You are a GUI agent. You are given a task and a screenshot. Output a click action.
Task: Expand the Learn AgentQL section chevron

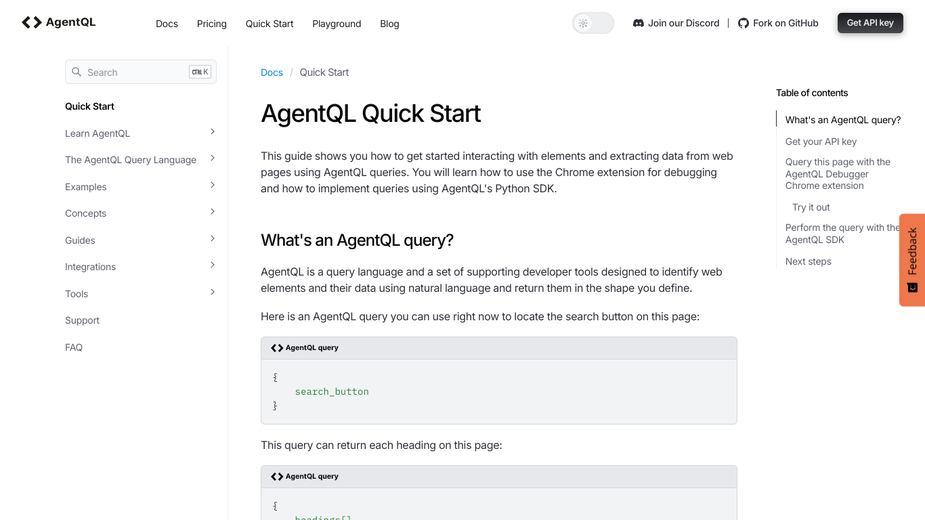tap(212, 132)
